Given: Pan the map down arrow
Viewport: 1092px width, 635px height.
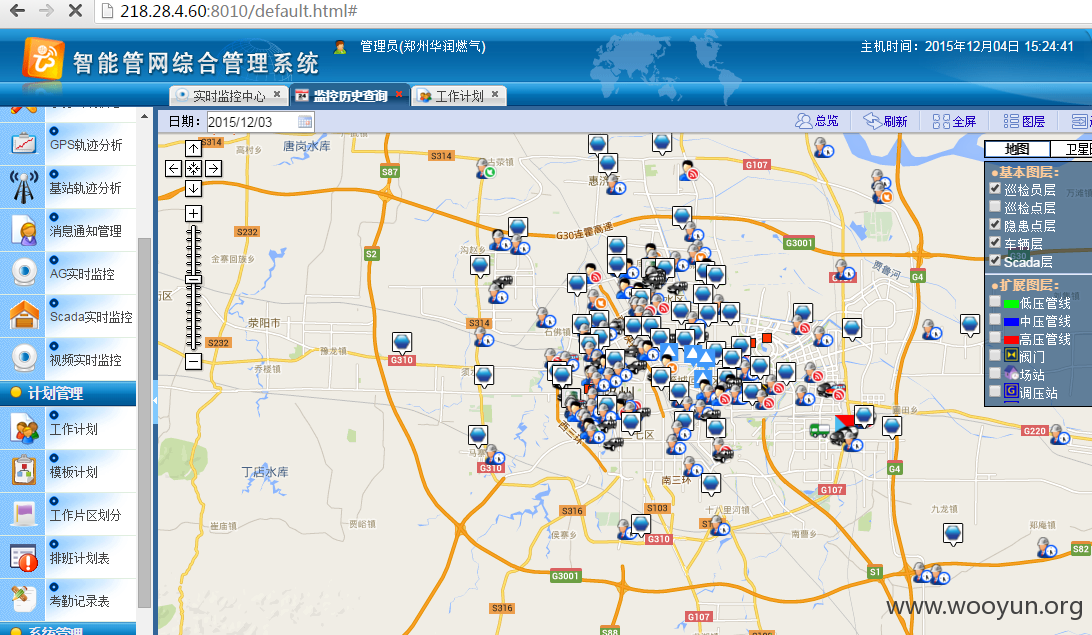Looking at the screenshot, I should coord(194,189).
